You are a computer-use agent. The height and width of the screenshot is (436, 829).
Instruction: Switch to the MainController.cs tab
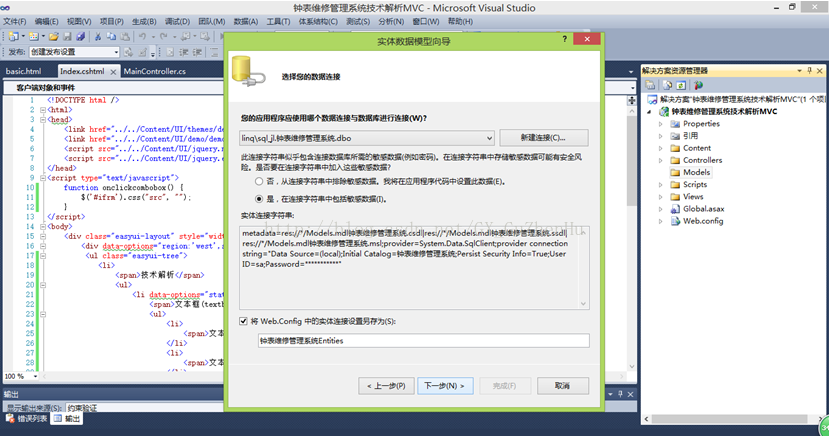(x=154, y=71)
